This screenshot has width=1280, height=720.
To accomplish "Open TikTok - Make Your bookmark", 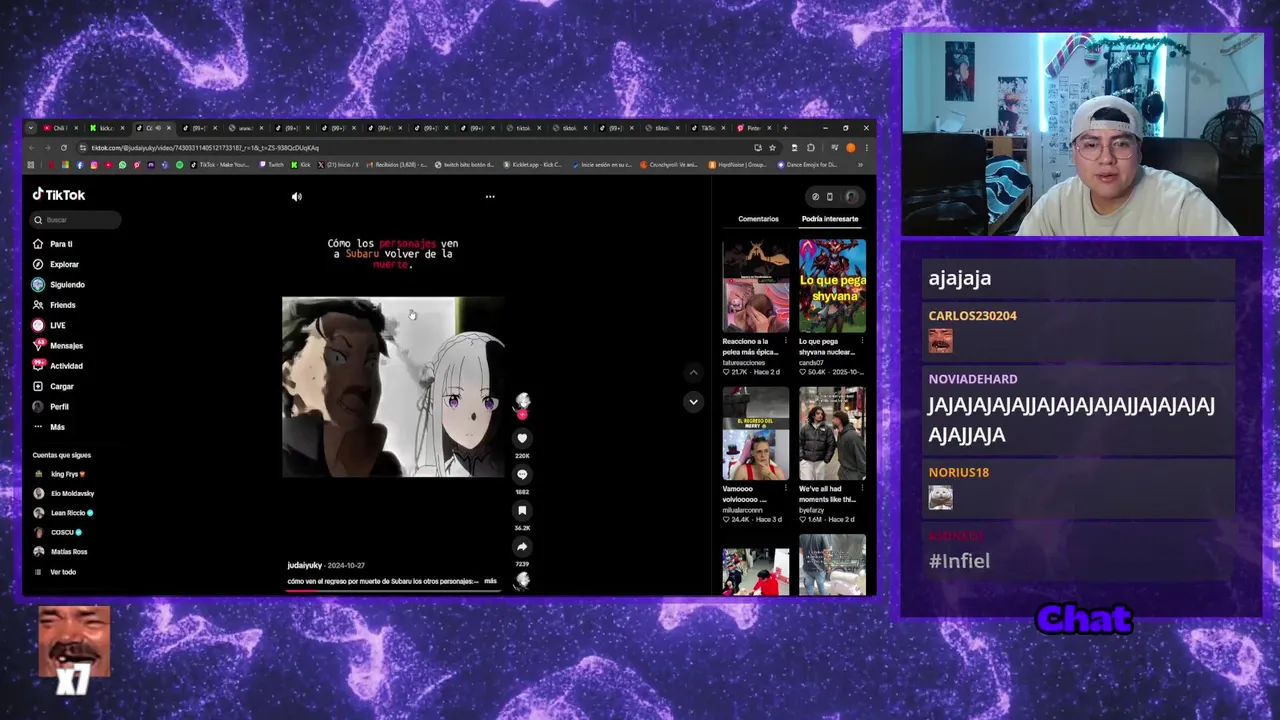I will click(x=219, y=165).
